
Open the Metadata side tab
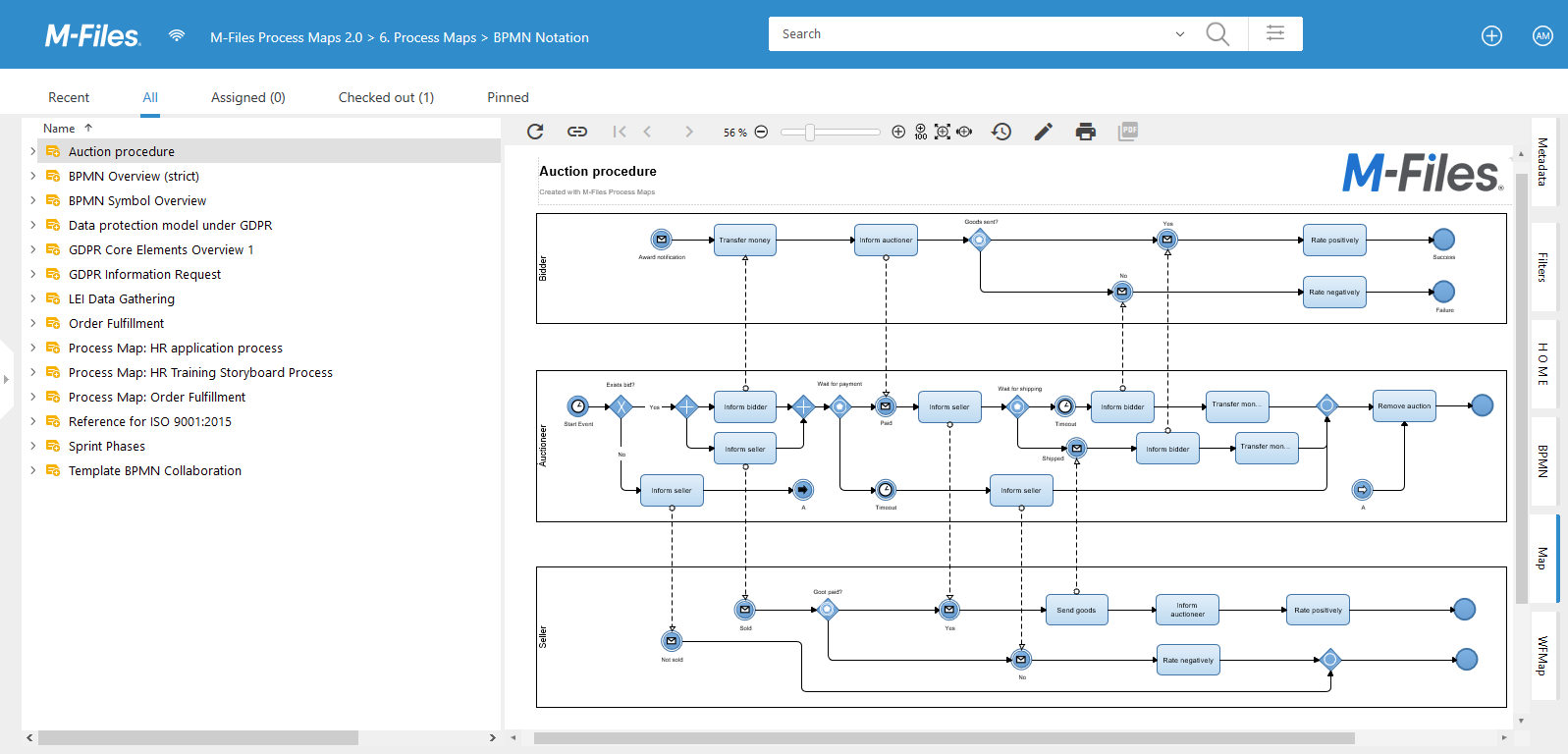(x=1542, y=162)
